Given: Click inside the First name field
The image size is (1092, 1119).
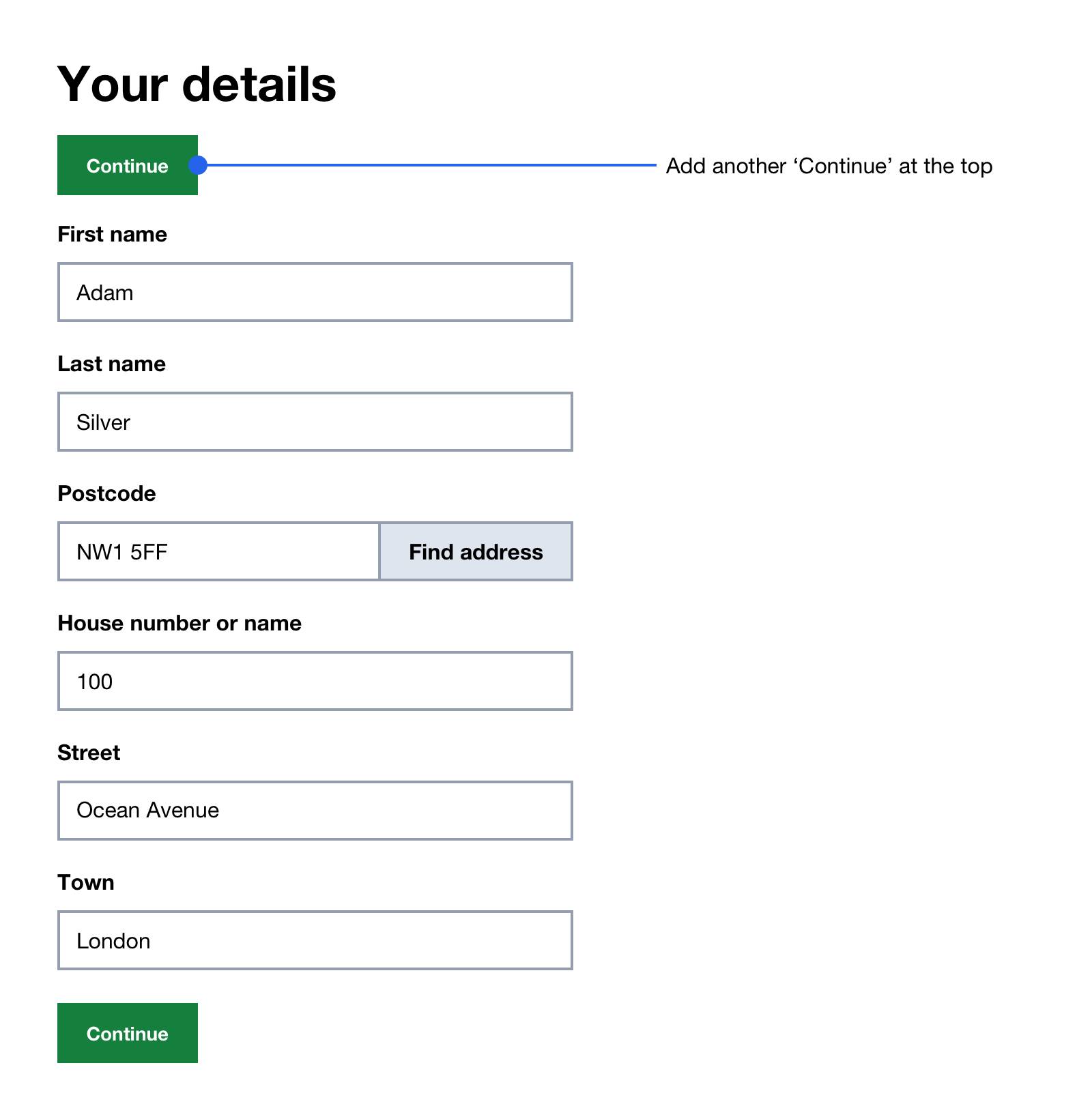Looking at the screenshot, I should [x=314, y=292].
